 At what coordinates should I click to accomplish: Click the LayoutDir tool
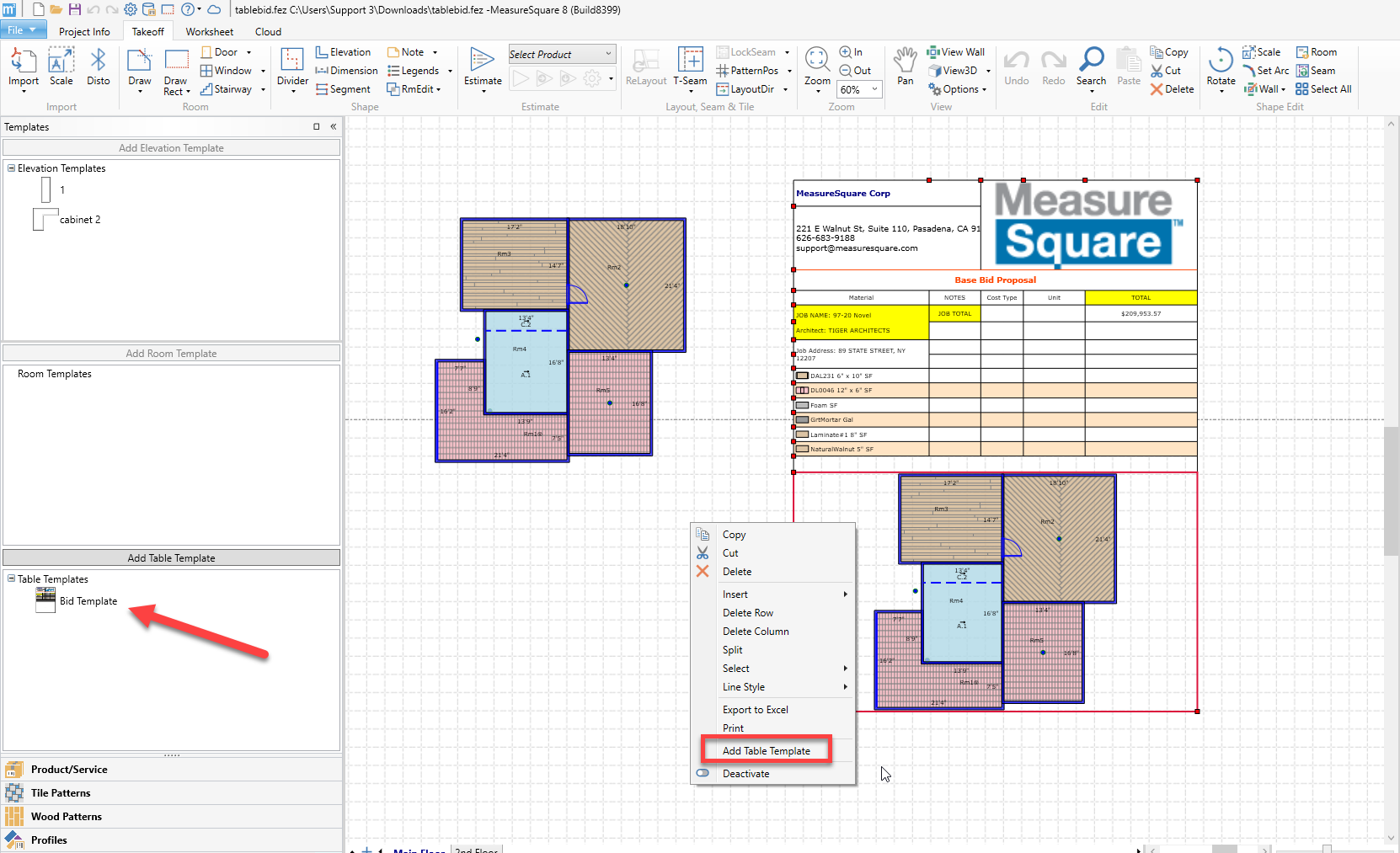(745, 89)
